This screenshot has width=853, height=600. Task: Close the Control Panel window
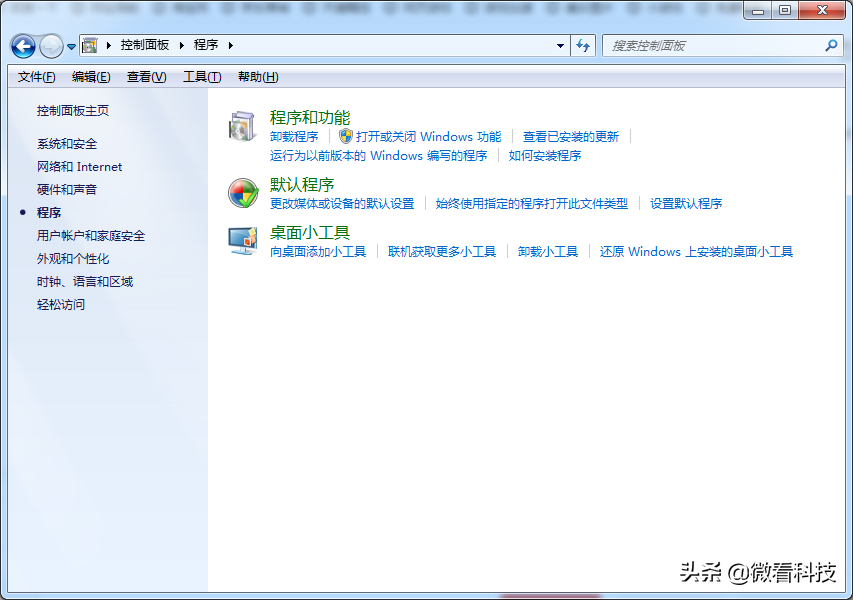pyautogui.click(x=822, y=10)
